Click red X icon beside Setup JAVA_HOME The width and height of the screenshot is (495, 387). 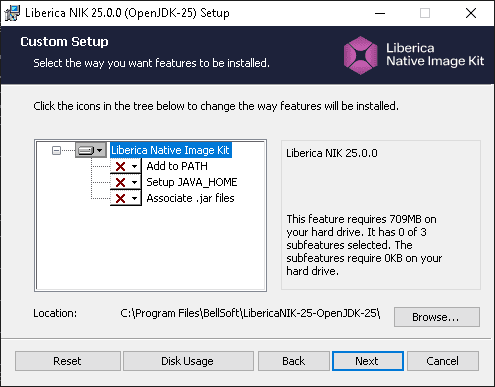(x=120, y=182)
